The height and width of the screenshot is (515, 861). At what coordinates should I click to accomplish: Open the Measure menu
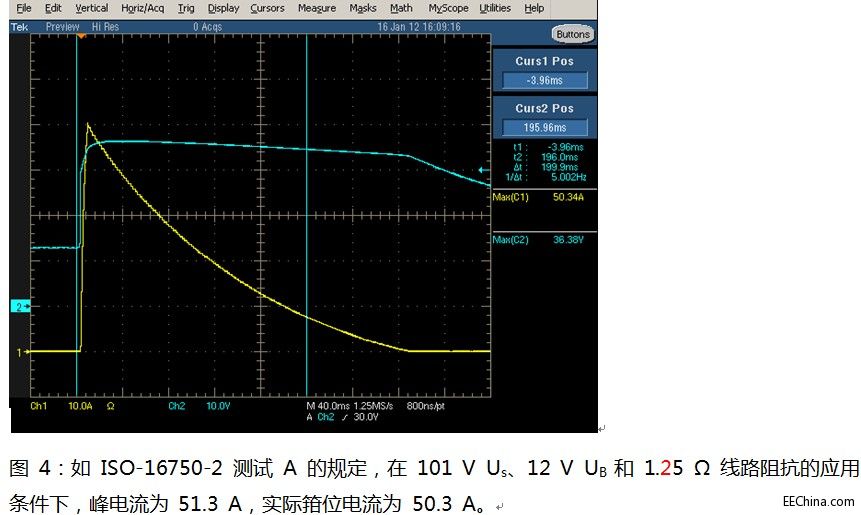[x=317, y=8]
